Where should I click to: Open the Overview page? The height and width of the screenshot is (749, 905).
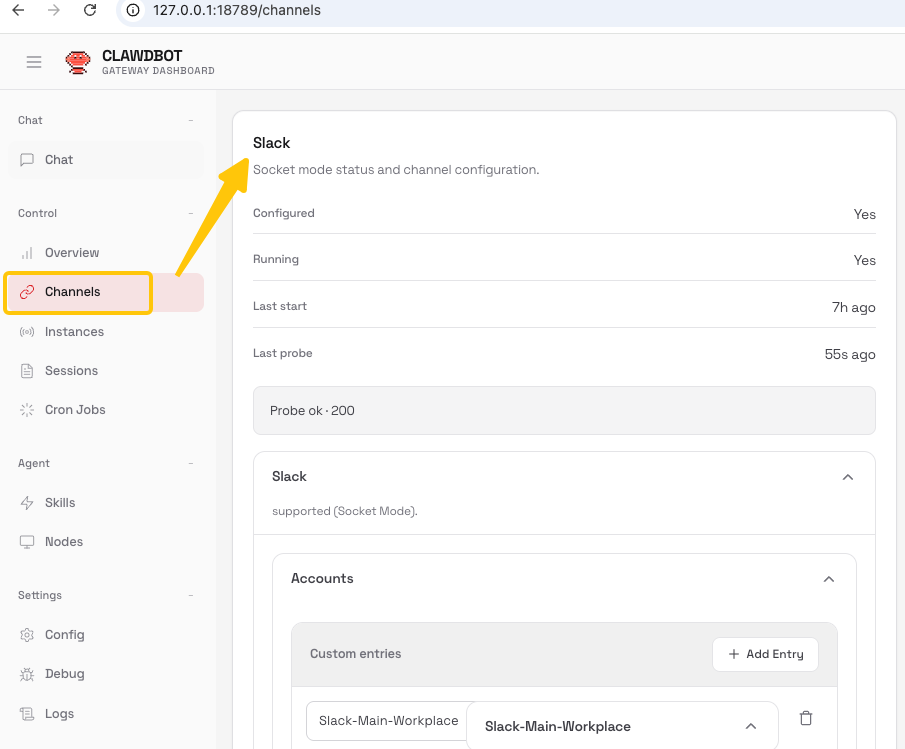pos(72,253)
